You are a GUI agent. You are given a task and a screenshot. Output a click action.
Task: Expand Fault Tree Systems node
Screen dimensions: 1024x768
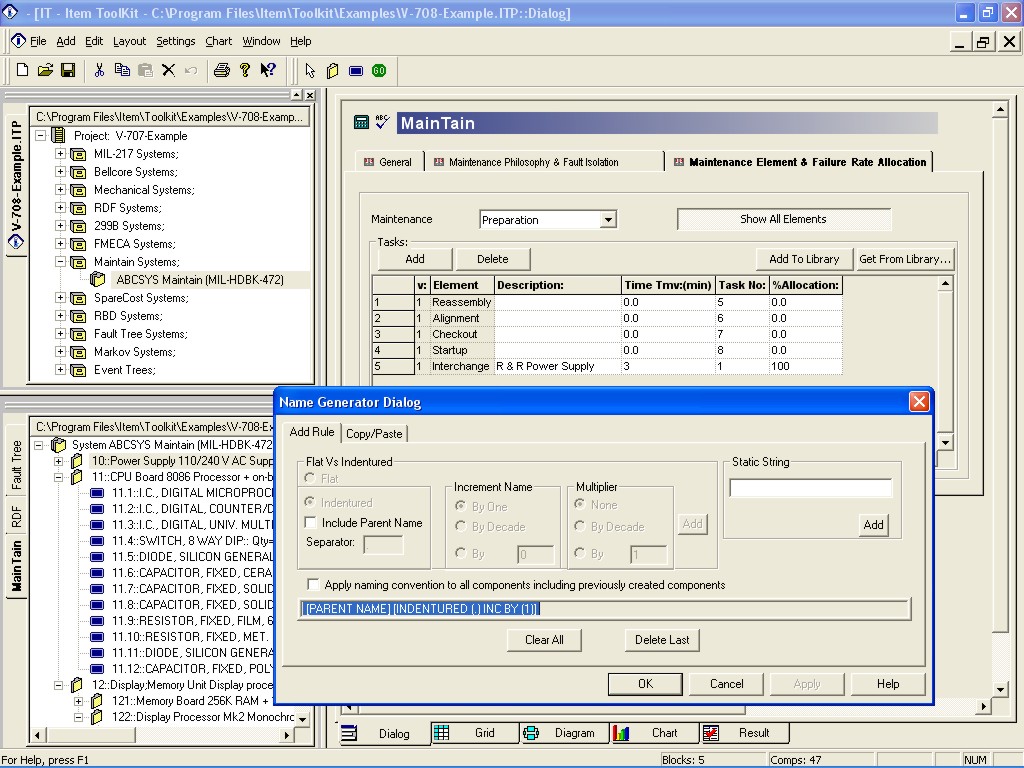[60, 334]
